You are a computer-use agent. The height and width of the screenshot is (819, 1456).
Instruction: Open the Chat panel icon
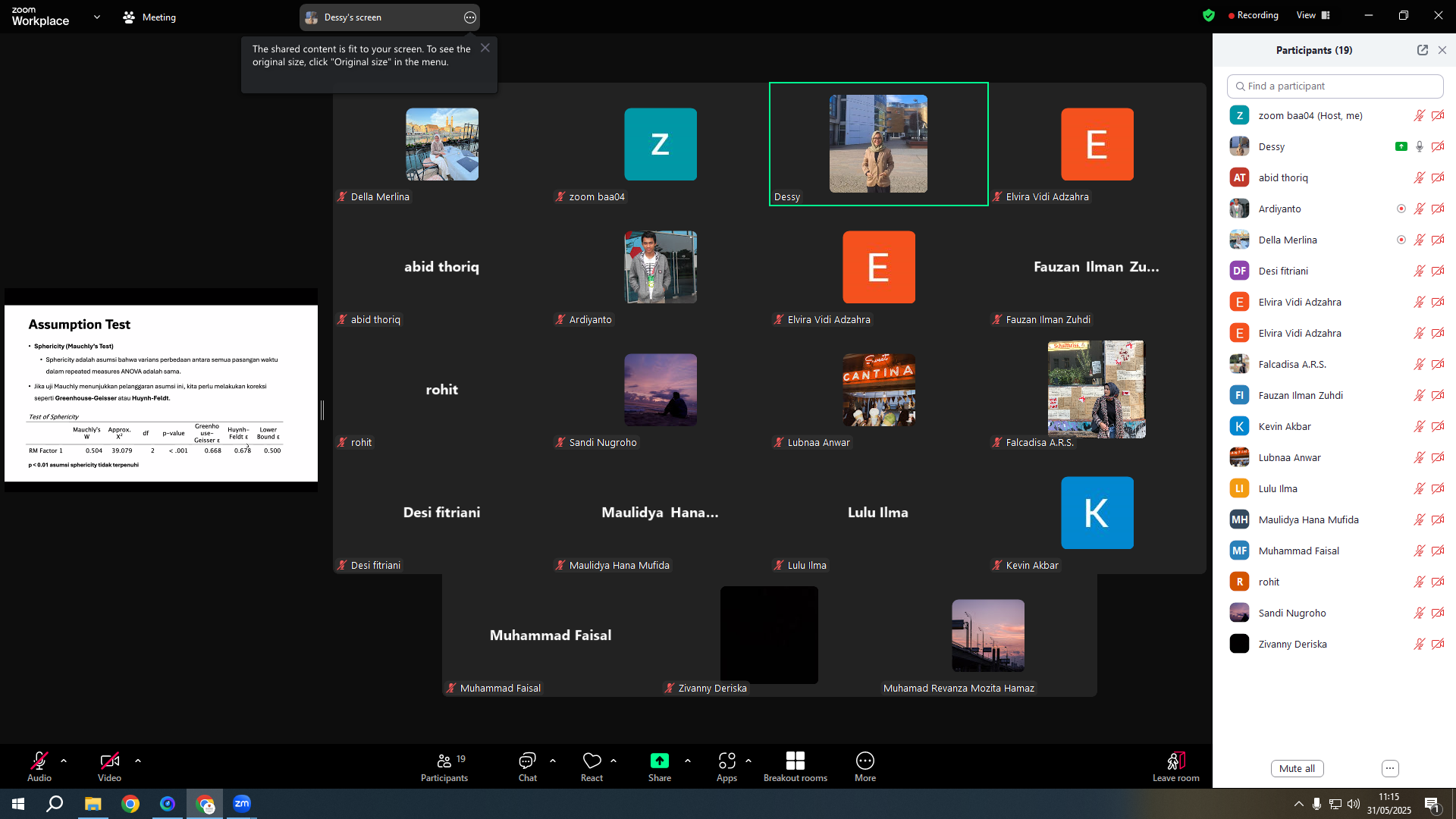coord(527,761)
